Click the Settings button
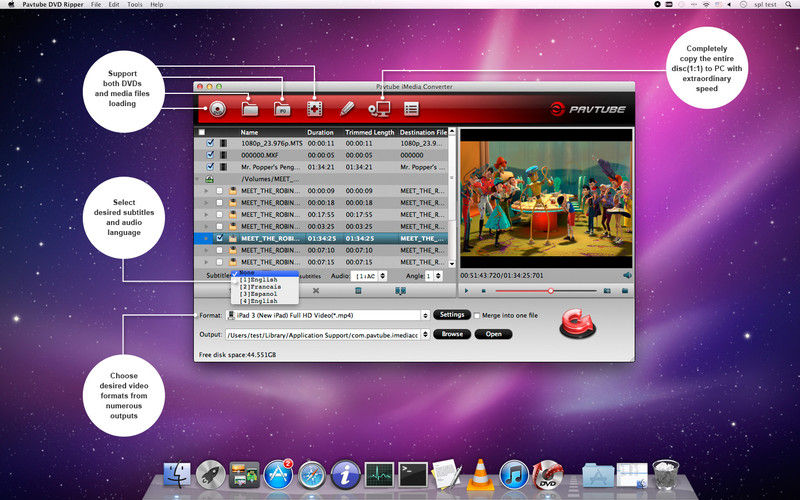The height and width of the screenshot is (500, 800). 452,315
